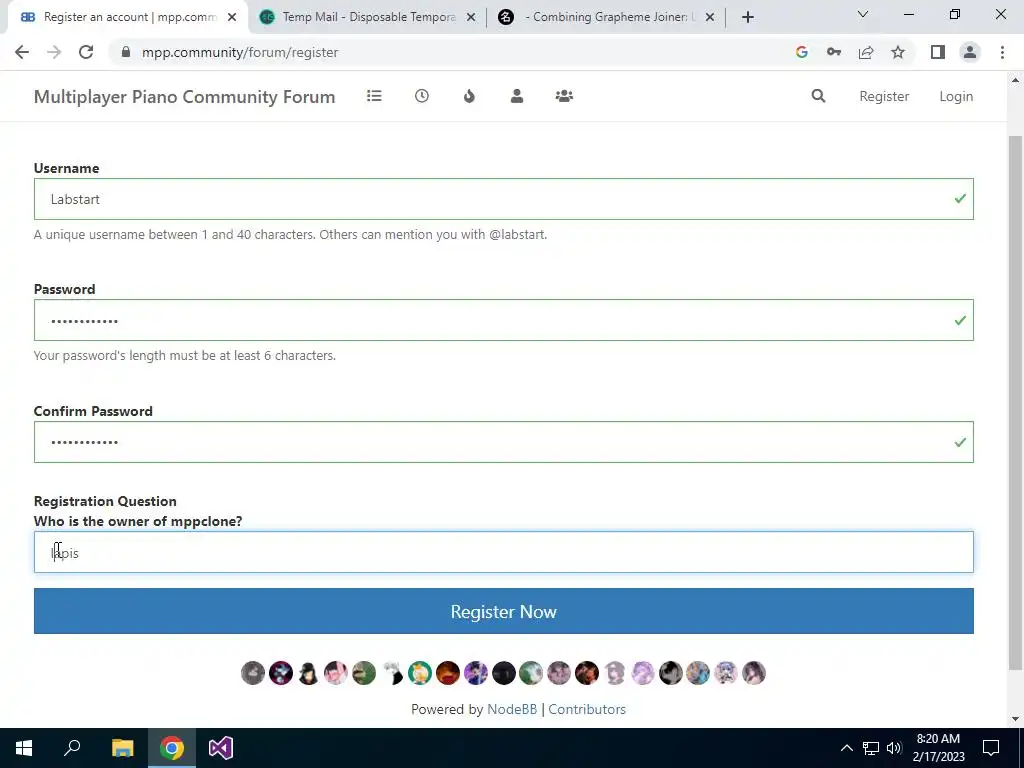This screenshot has width=1024, height=768.
Task: Click the browser Forward arrow
Action: coord(54,52)
